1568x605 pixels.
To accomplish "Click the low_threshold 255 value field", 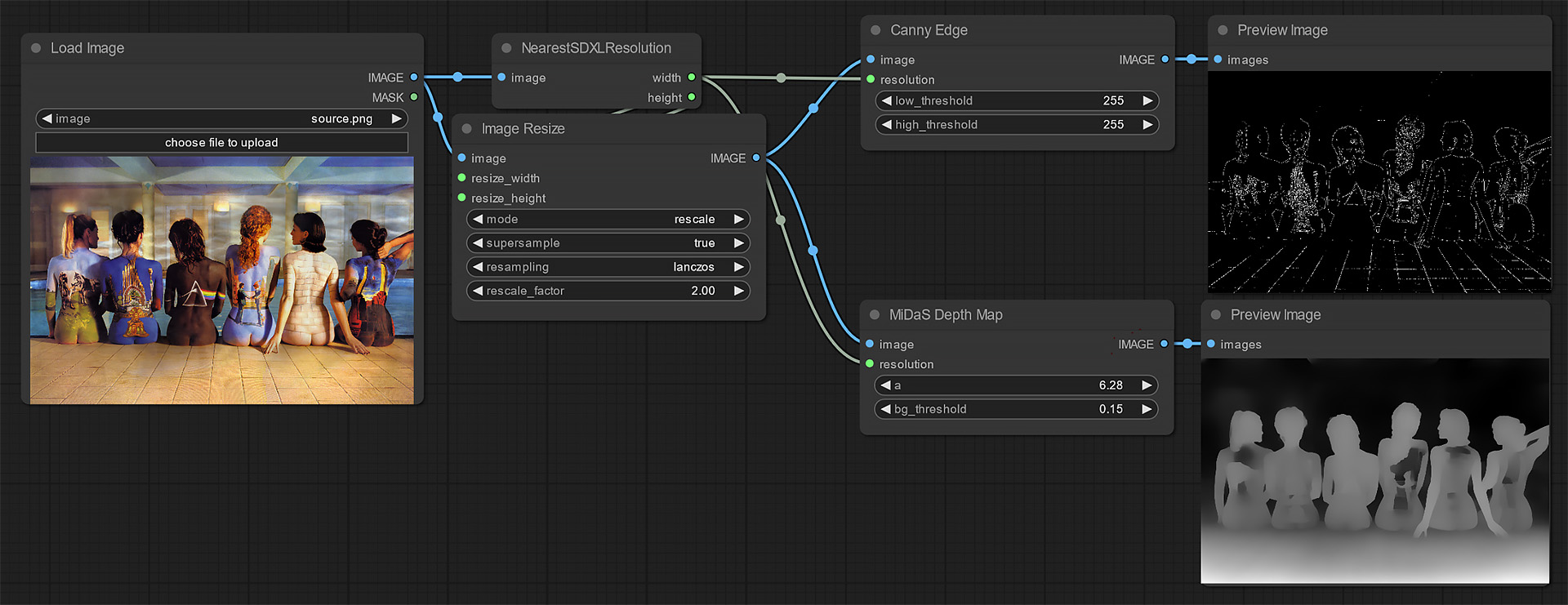I will (1018, 100).
